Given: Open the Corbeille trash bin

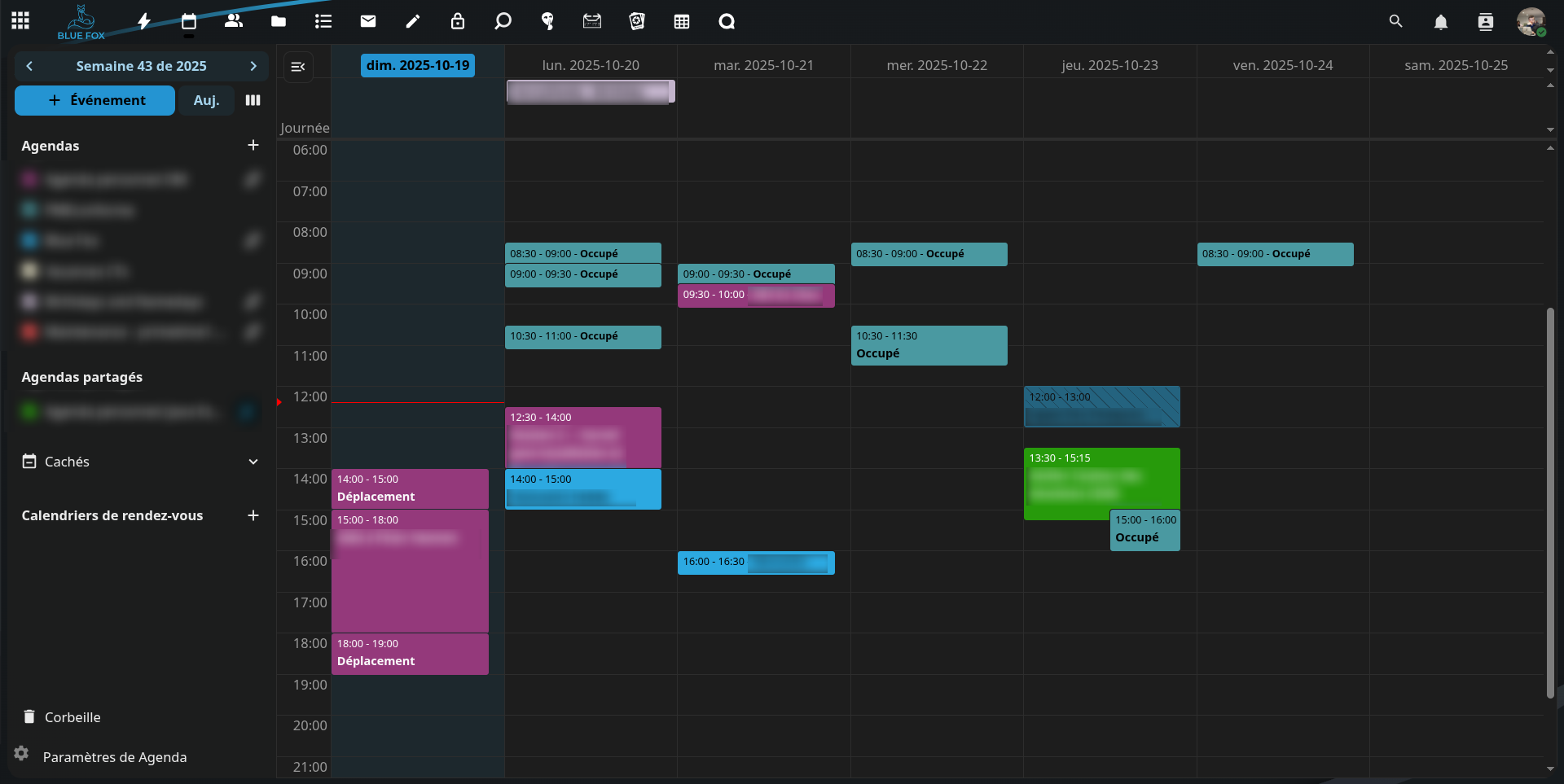Looking at the screenshot, I should [x=72, y=717].
